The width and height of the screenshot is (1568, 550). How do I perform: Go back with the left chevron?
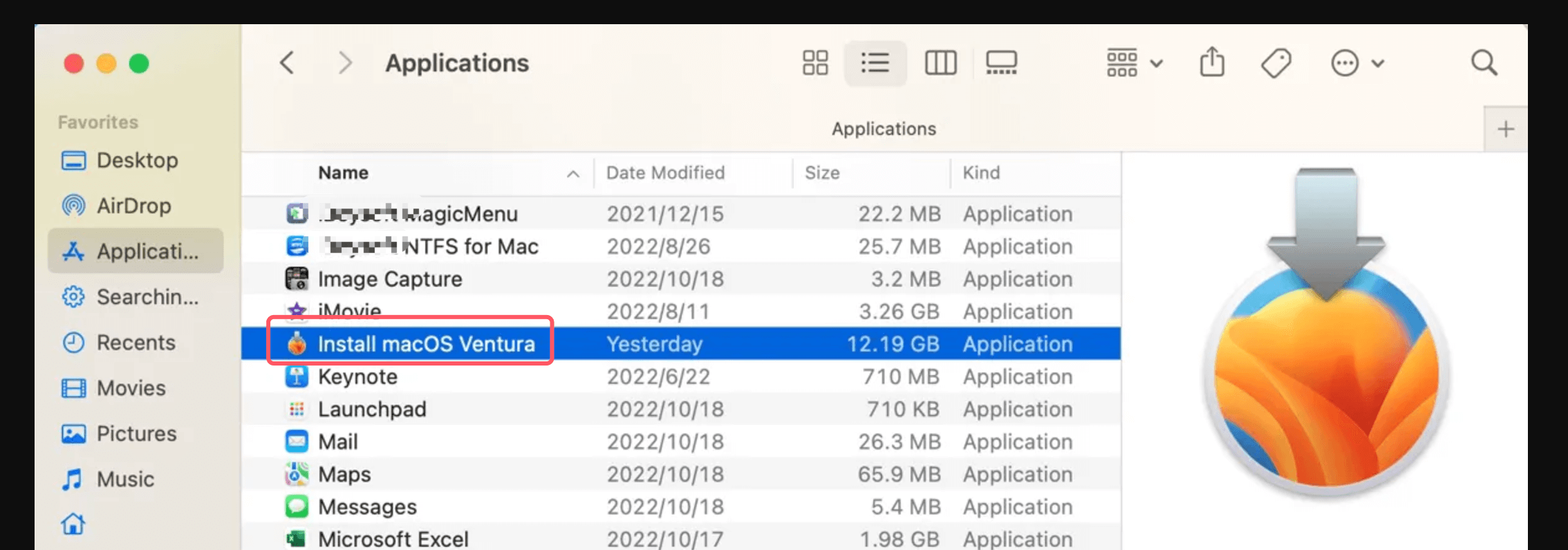point(288,63)
